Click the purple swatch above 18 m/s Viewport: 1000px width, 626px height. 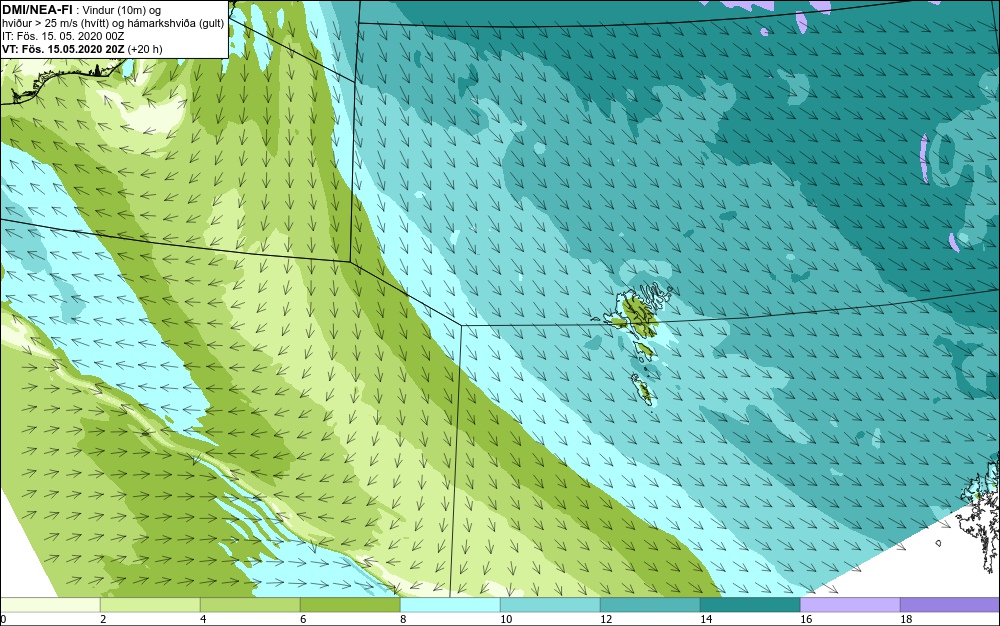click(x=950, y=604)
